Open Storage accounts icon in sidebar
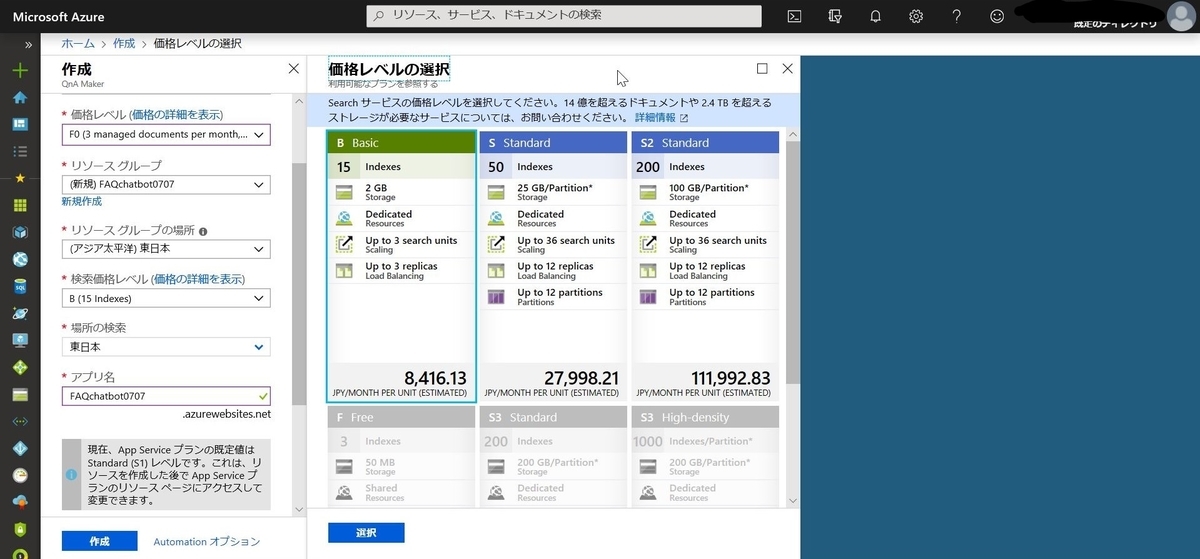The height and width of the screenshot is (559, 1200). click(x=19, y=394)
